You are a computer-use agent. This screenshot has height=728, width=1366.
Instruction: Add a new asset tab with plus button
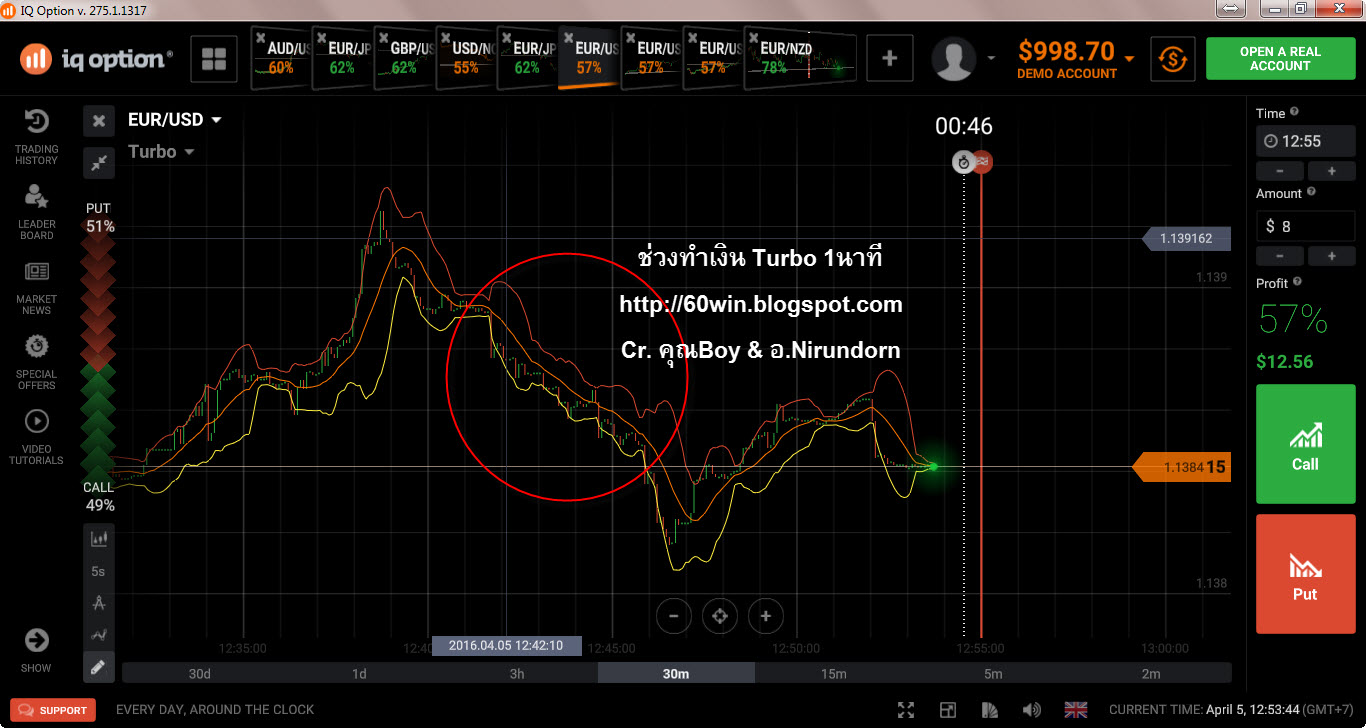pos(890,59)
